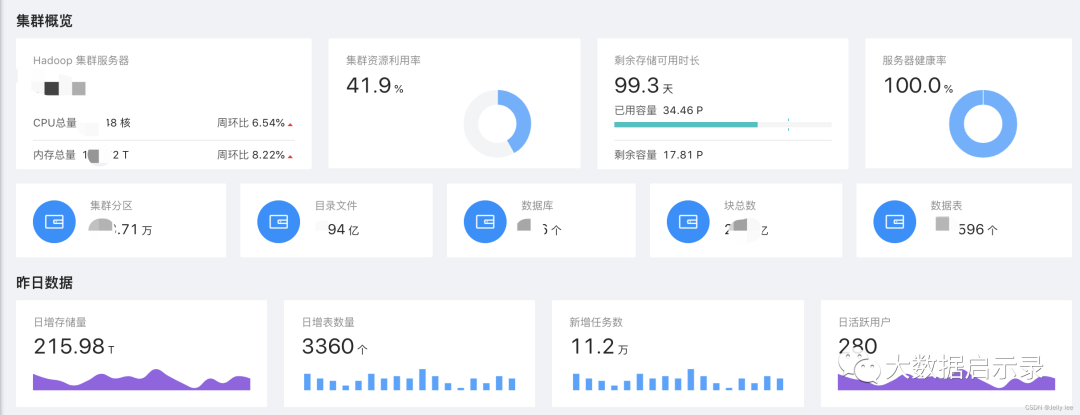The width and height of the screenshot is (1080, 415).
Task: Click the 日活跃用户 purple area chart
Action: pyautogui.click(x=946, y=381)
